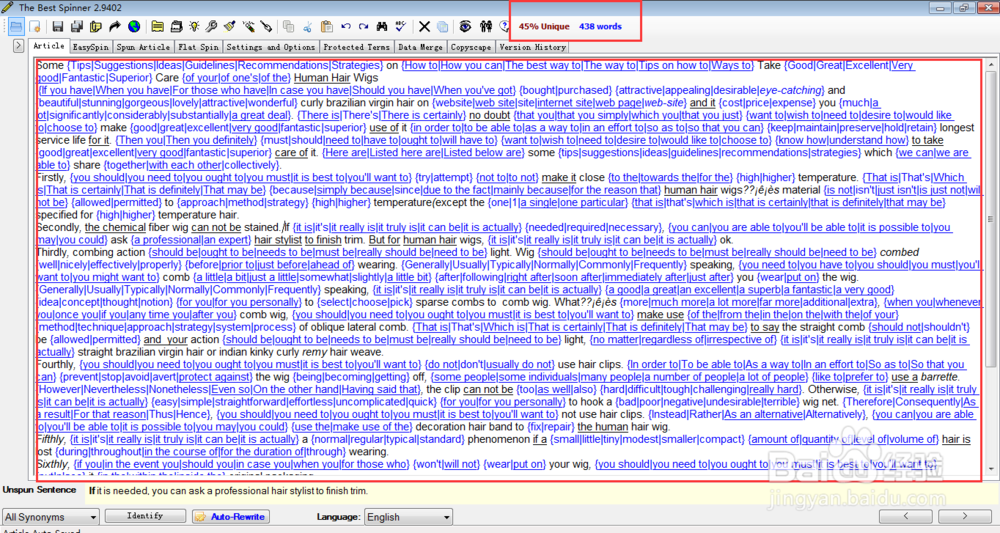Click the magic wand icon
The height and width of the screenshot is (533, 1000).
[x=248, y=27]
